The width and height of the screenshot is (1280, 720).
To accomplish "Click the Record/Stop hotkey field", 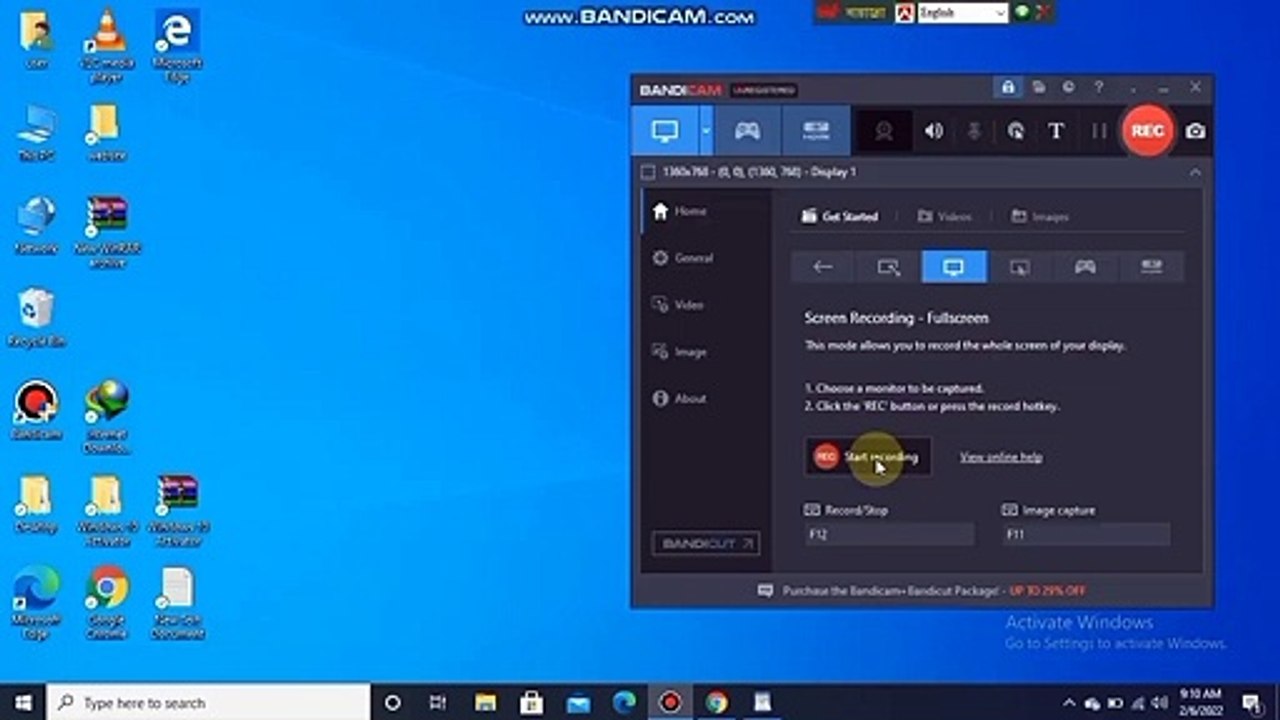I will [889, 535].
